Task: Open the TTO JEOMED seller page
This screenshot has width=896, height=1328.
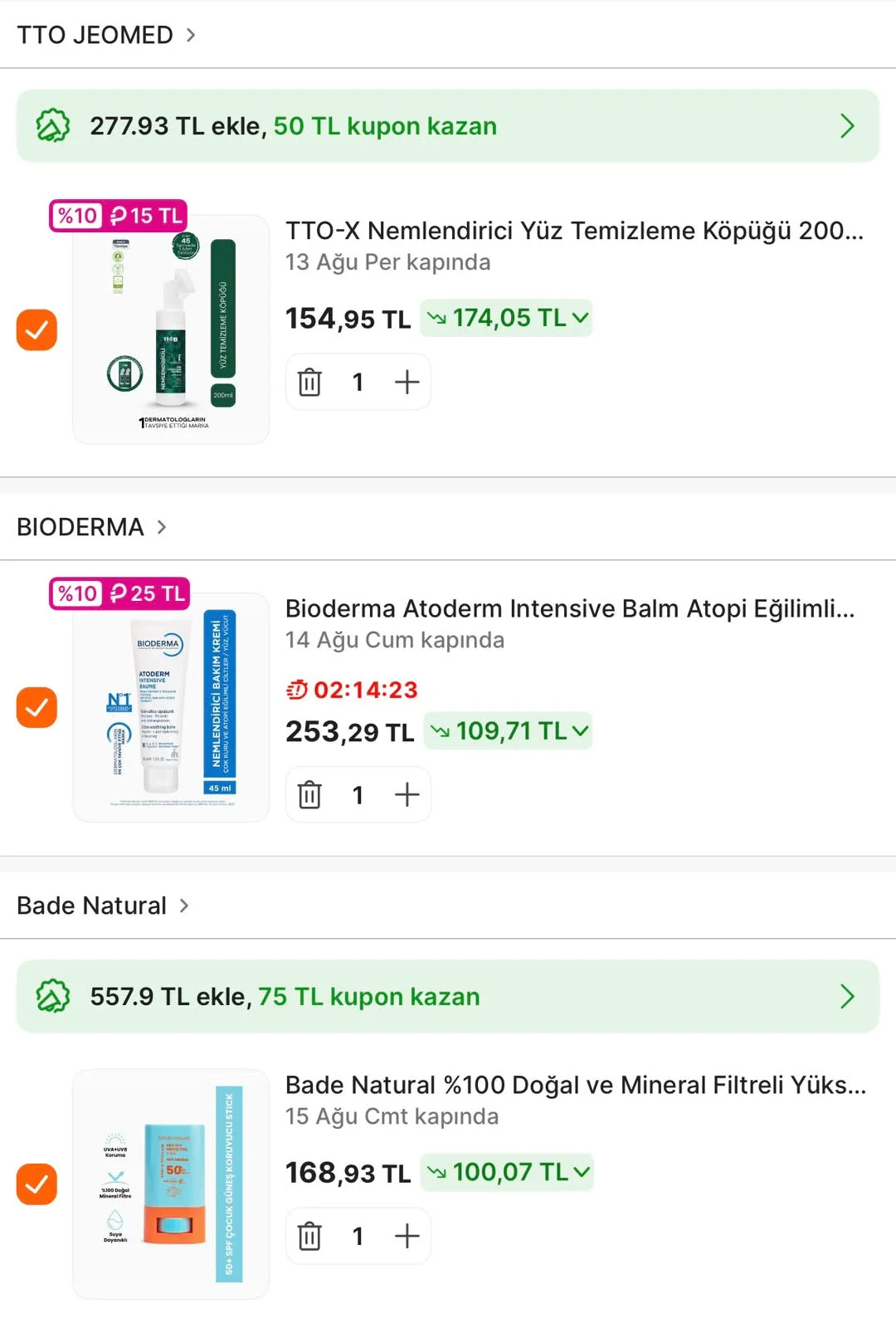Action: pos(106,35)
